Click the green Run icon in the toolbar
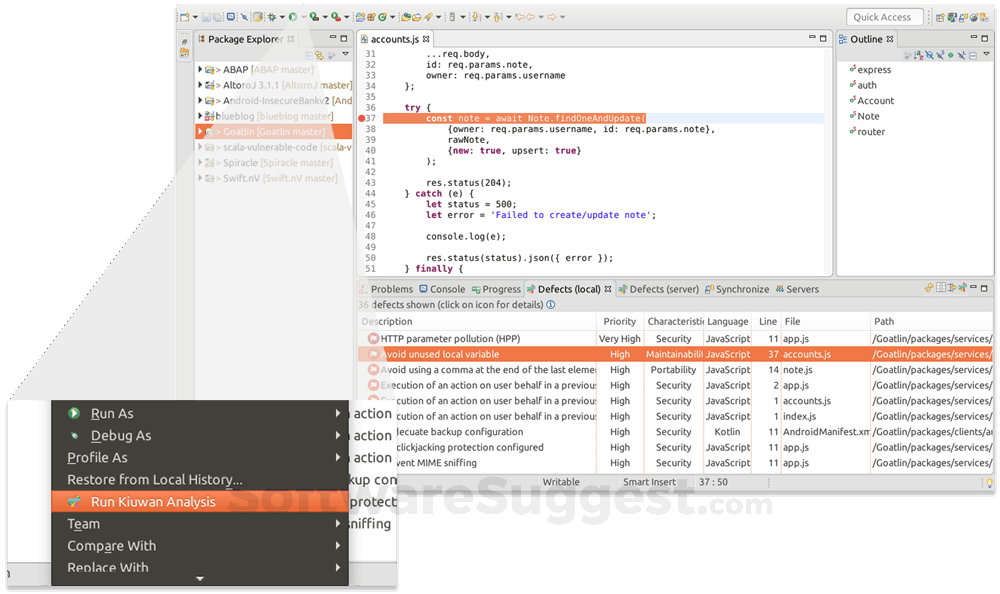Viewport: 1000px width, 594px height. [x=292, y=17]
